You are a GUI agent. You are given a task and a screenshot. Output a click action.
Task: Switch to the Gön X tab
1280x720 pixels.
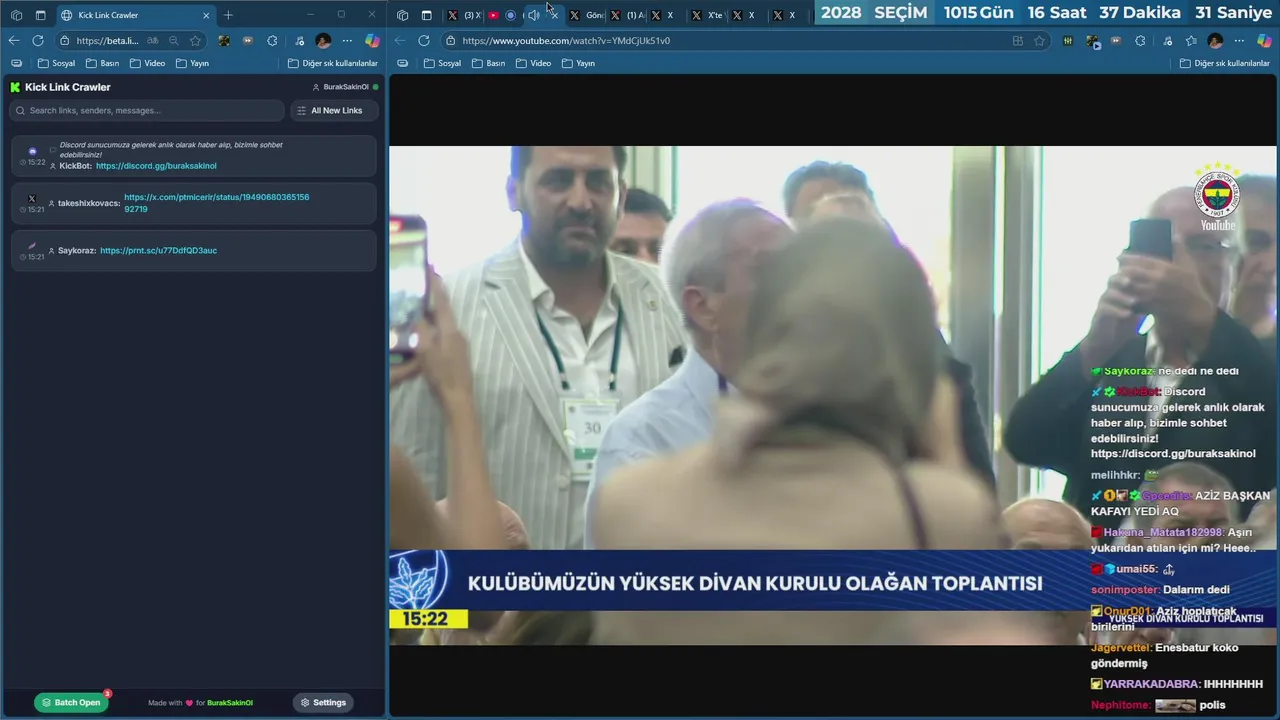pos(587,15)
